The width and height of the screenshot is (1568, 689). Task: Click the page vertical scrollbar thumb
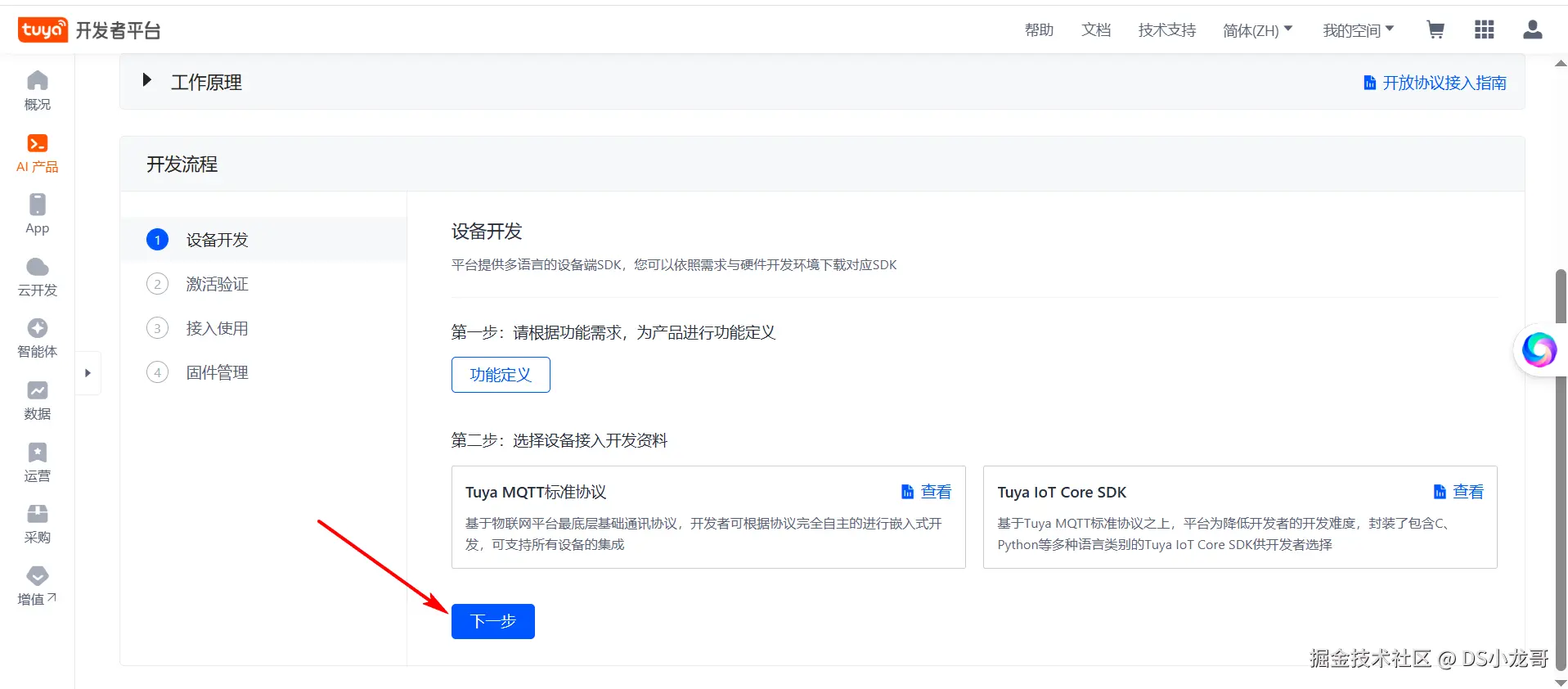(x=1561, y=471)
